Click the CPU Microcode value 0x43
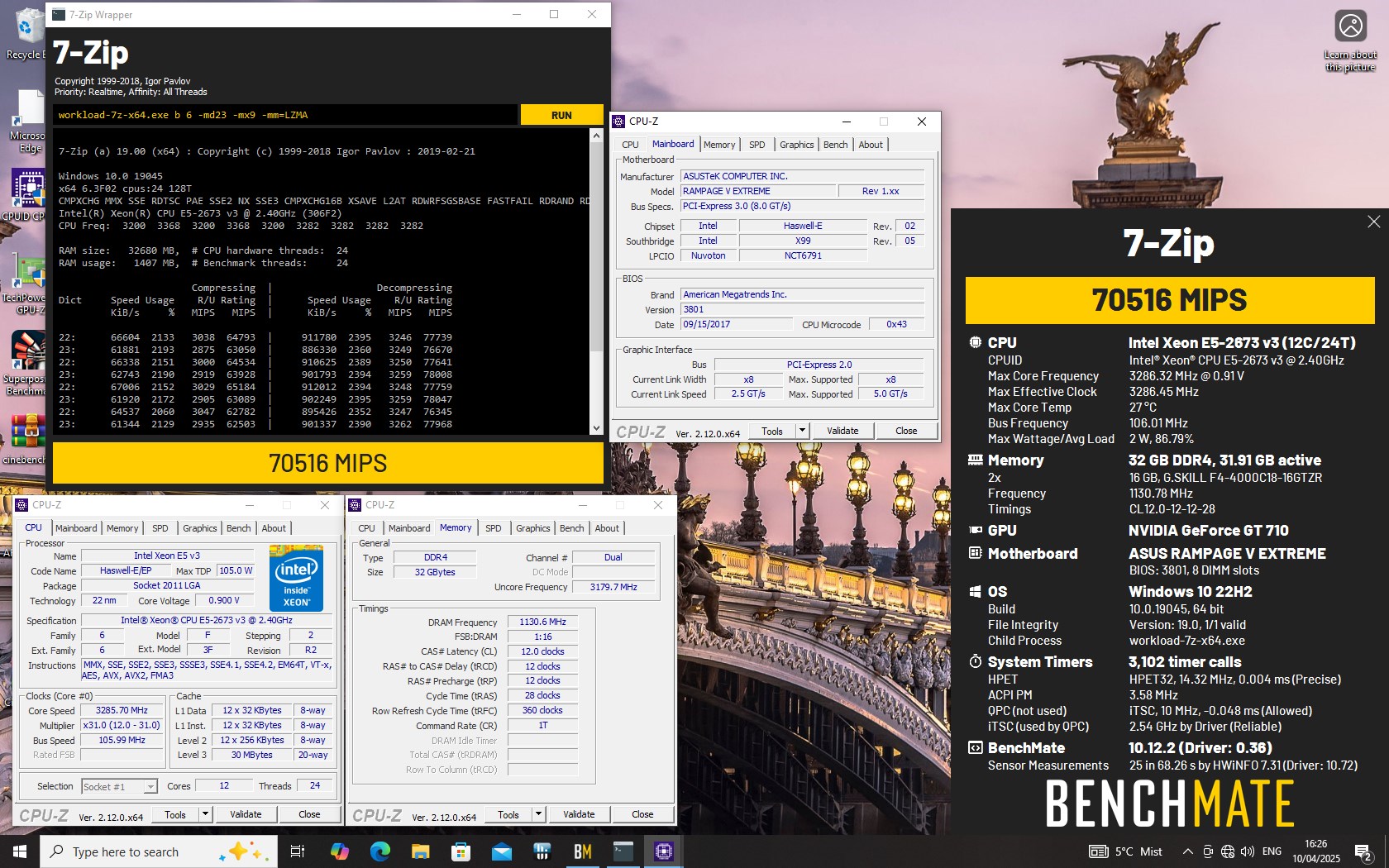1389x868 pixels. (897, 324)
